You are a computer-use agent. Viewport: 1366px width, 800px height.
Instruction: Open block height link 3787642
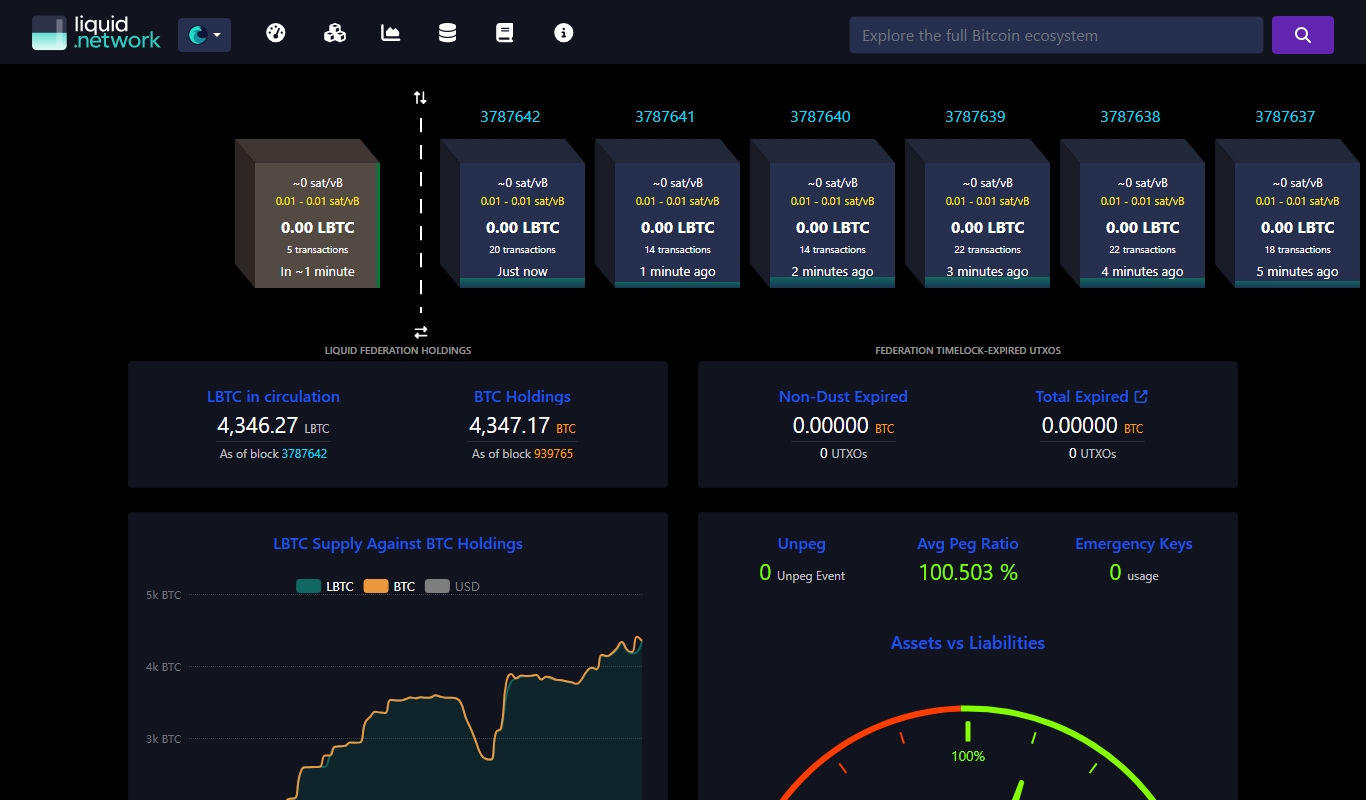click(x=510, y=117)
